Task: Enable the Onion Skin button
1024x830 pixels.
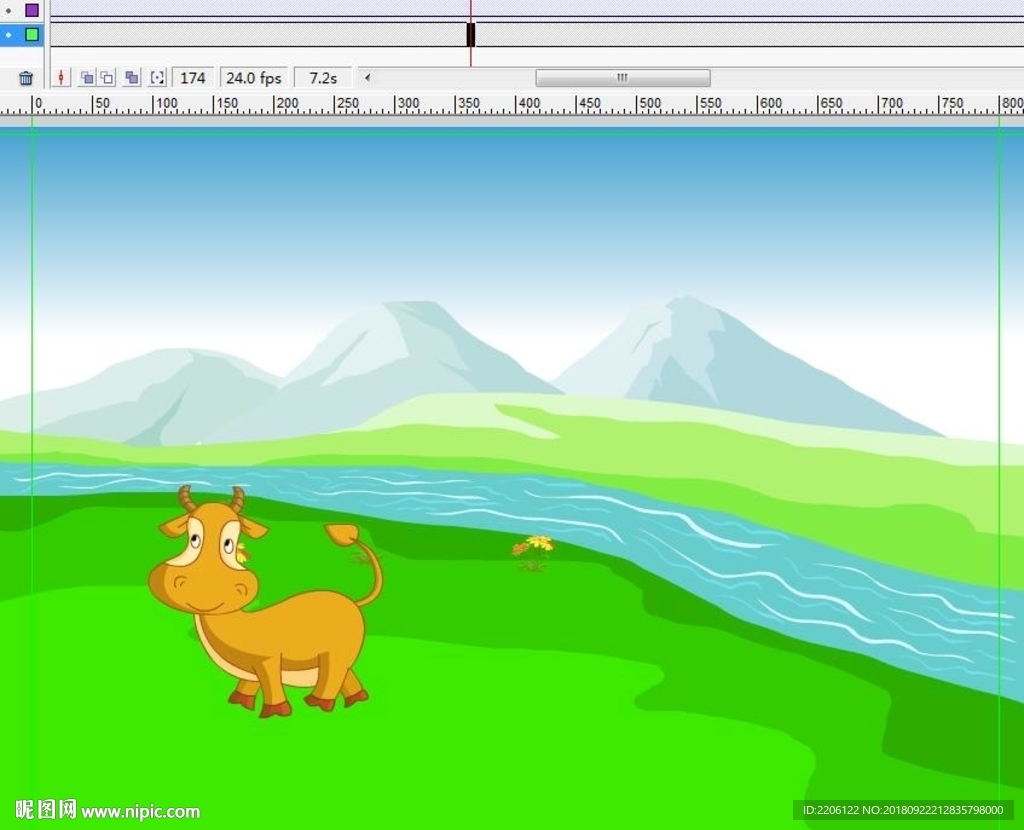Action: [86, 78]
